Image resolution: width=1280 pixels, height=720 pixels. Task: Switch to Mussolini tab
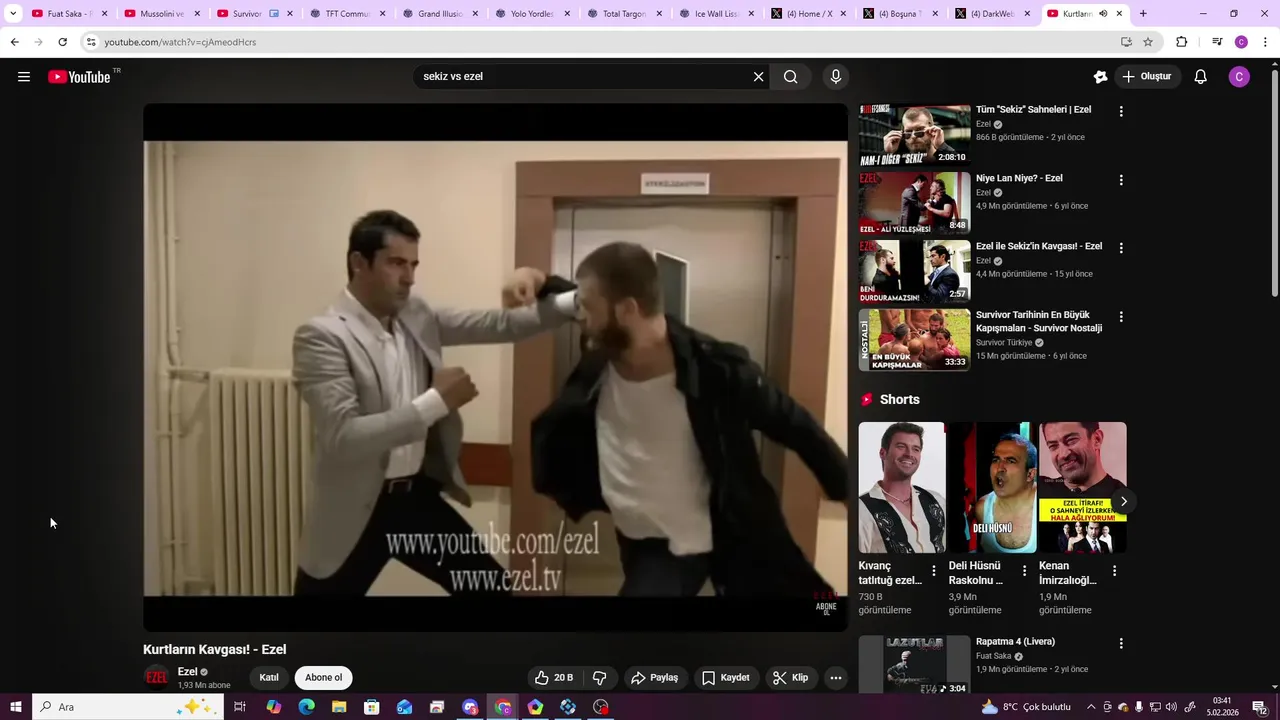161,14
